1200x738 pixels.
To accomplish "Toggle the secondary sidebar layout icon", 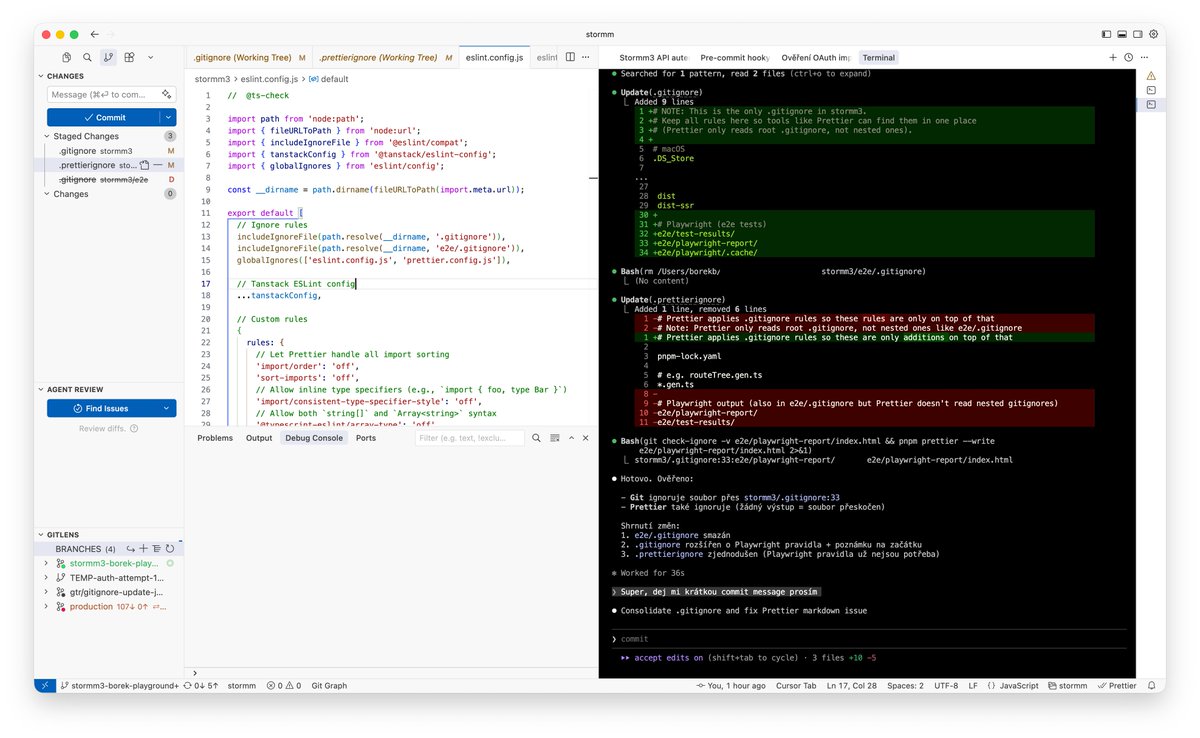I will (x=1138, y=34).
